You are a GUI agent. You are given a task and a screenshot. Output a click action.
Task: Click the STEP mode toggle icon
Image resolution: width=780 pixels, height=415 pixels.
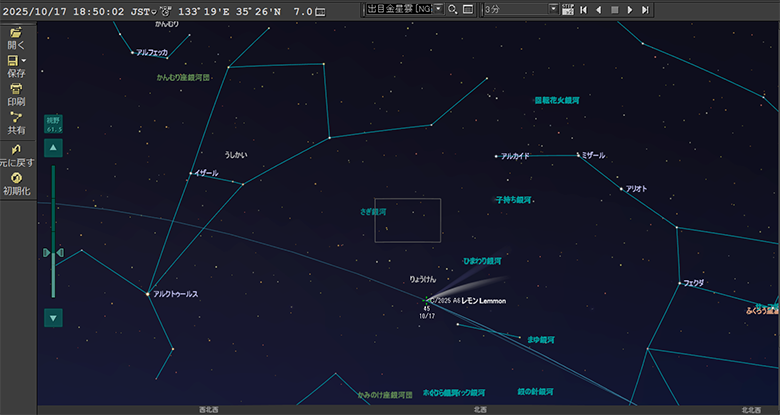pos(568,9)
